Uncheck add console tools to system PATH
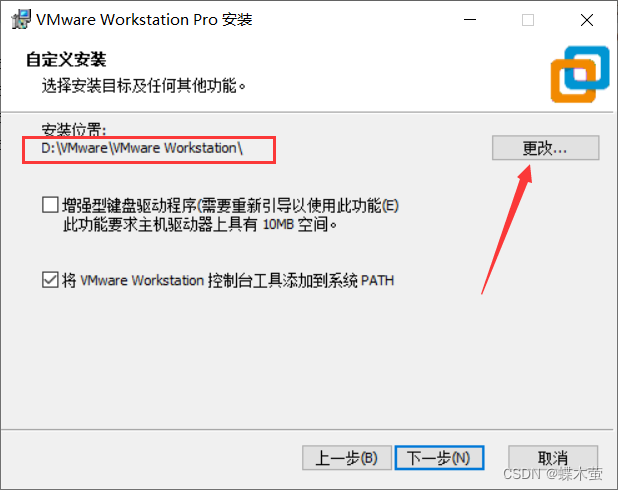This screenshot has width=618, height=490. tap(50, 280)
